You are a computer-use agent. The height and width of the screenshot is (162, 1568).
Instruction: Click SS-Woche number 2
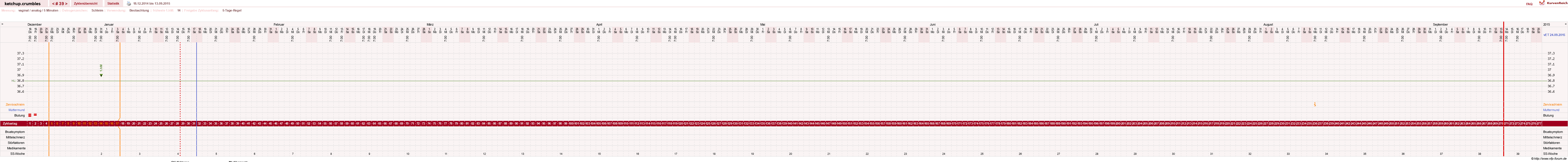(x=101, y=153)
